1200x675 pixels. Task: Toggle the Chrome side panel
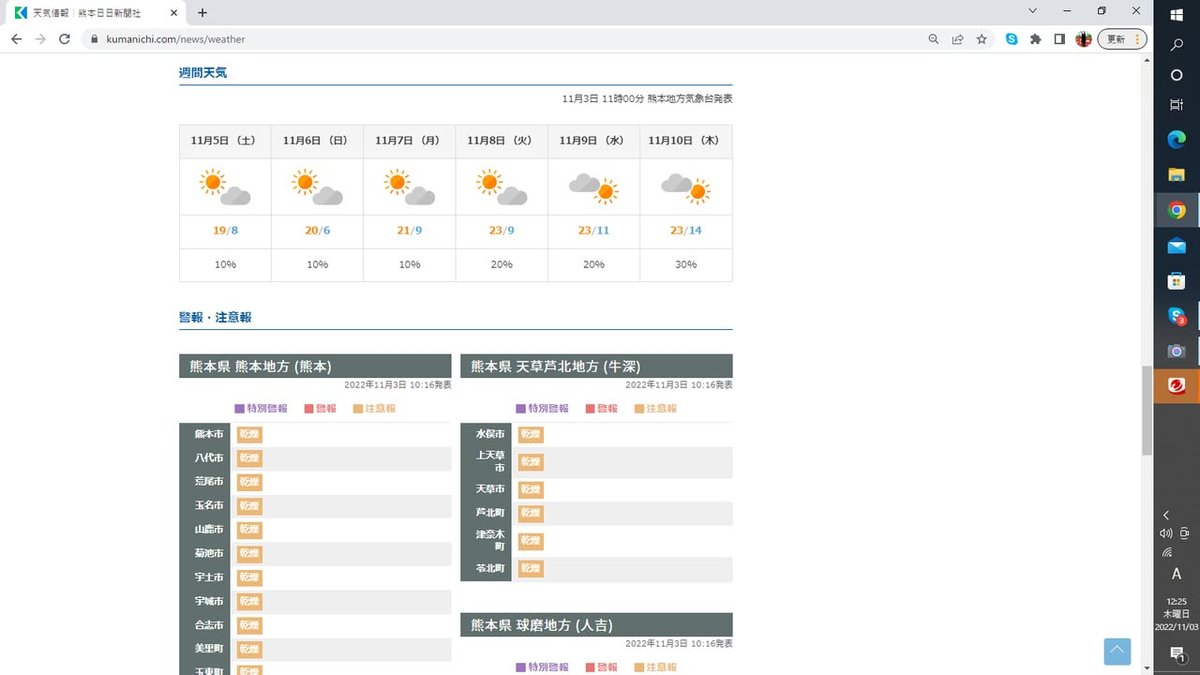[1059, 39]
